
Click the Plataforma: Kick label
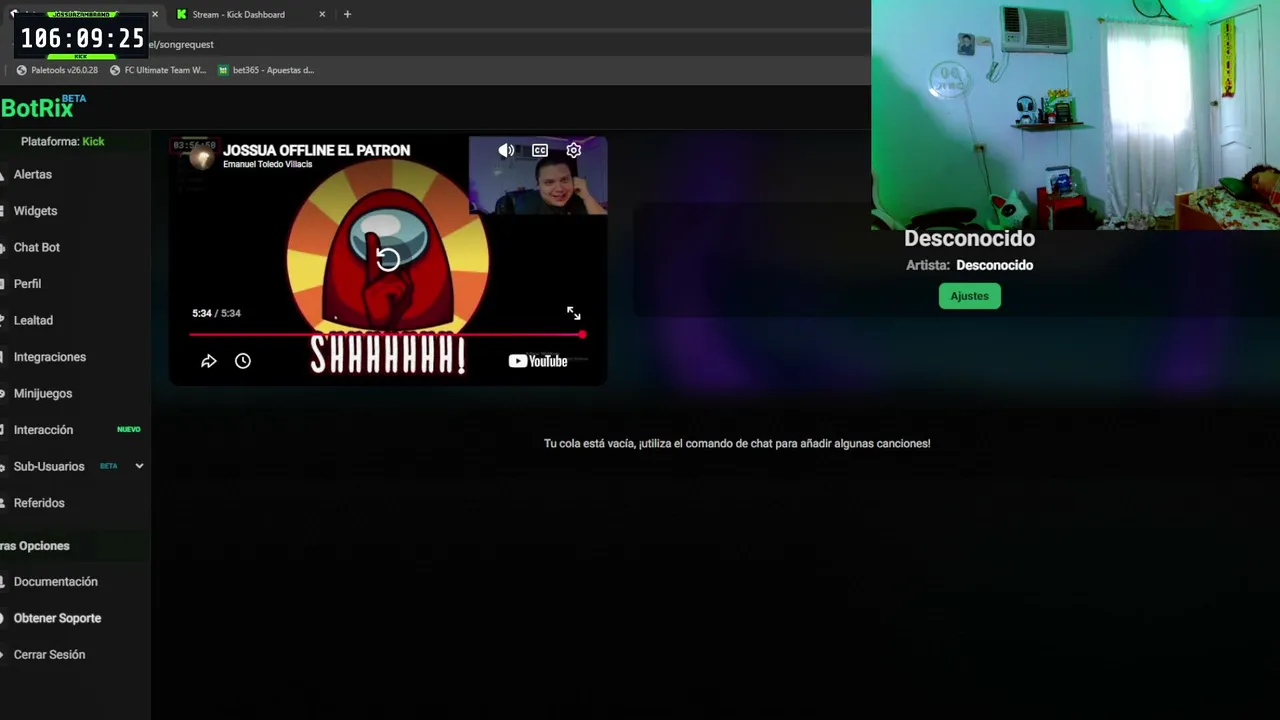click(63, 141)
